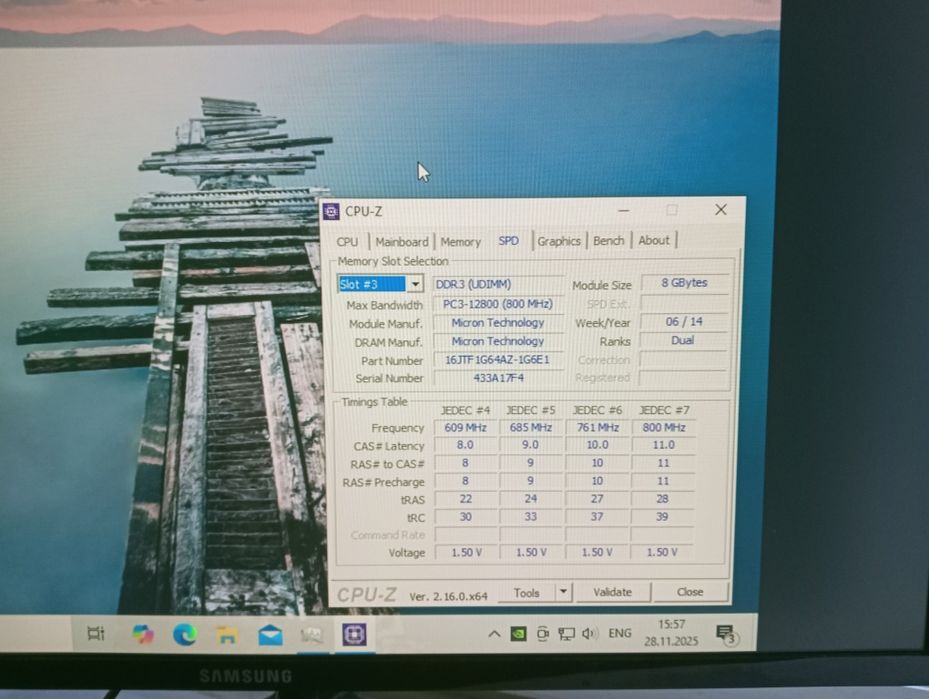Click the tRAS value 28
This screenshot has width=929, height=699.
pyautogui.click(x=662, y=499)
